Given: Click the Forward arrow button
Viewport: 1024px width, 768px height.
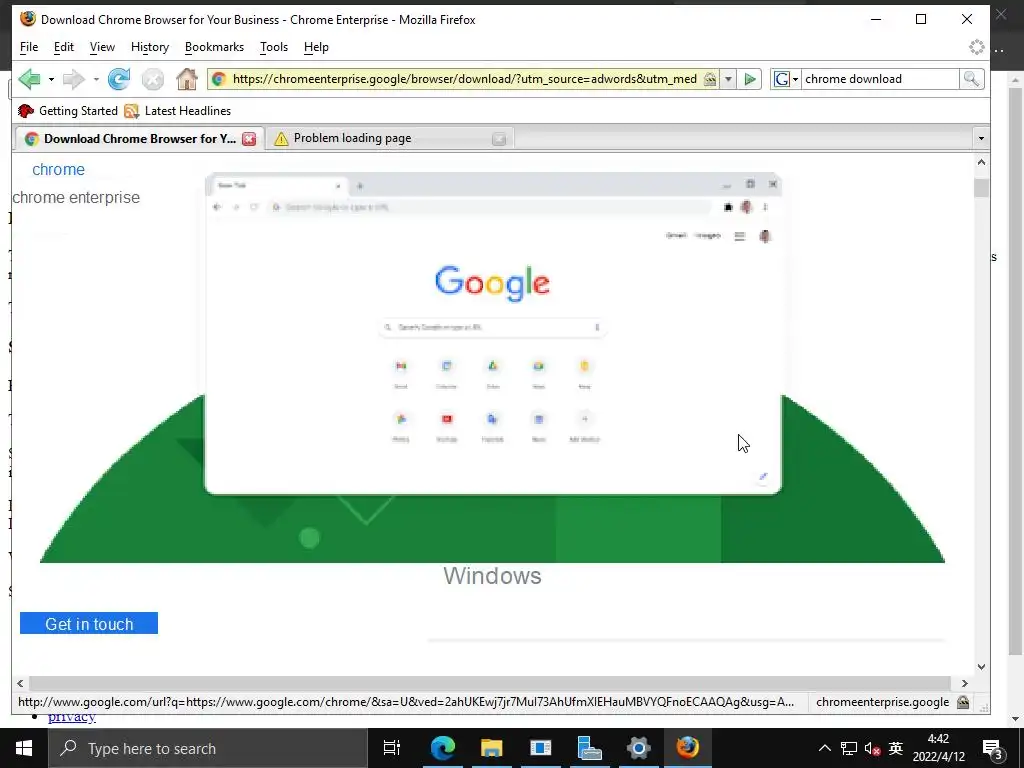Looking at the screenshot, I should pyautogui.click(x=74, y=79).
